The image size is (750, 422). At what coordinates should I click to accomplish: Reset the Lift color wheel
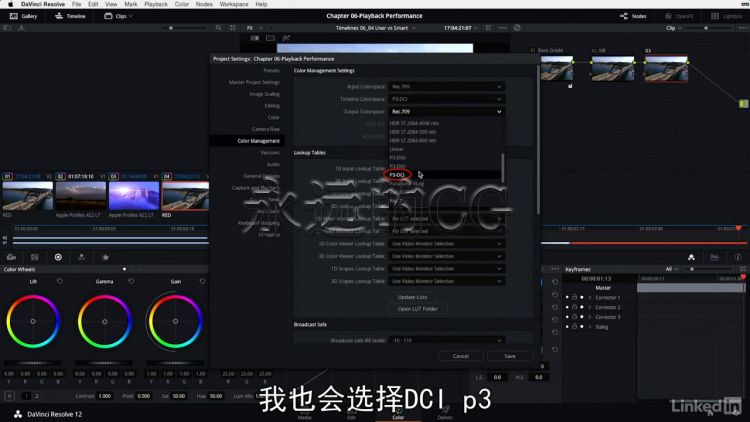coord(60,281)
